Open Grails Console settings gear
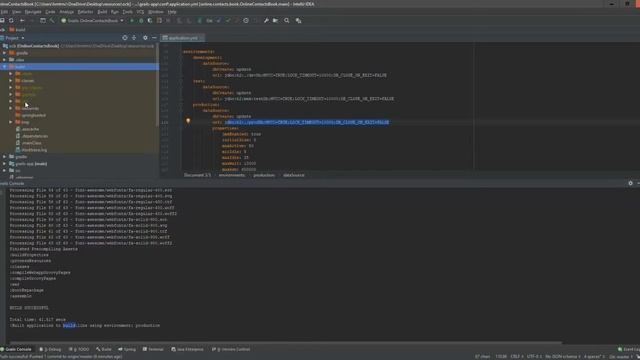 pyautogui.click(x=630, y=183)
